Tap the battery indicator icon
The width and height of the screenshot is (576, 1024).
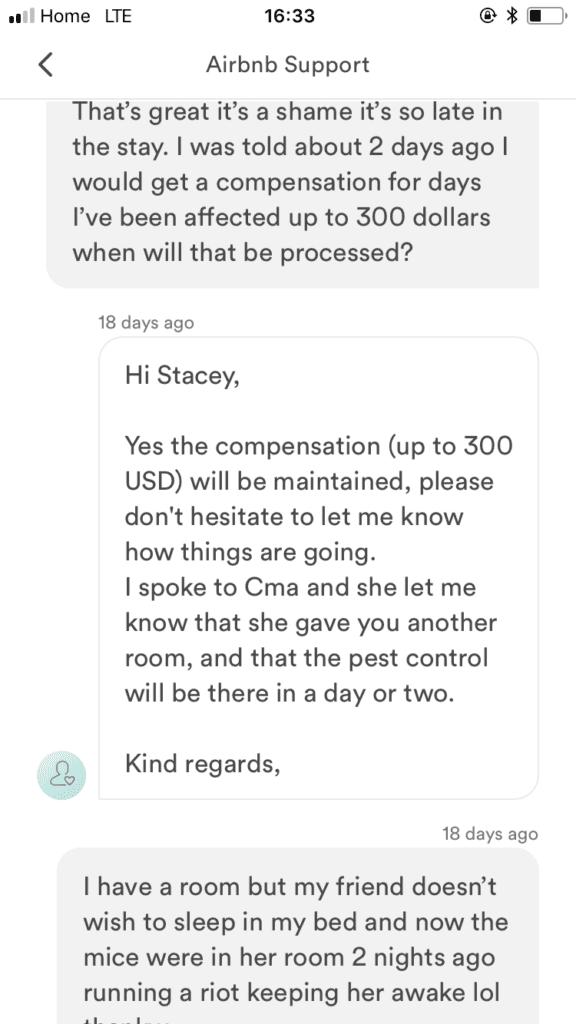click(547, 16)
